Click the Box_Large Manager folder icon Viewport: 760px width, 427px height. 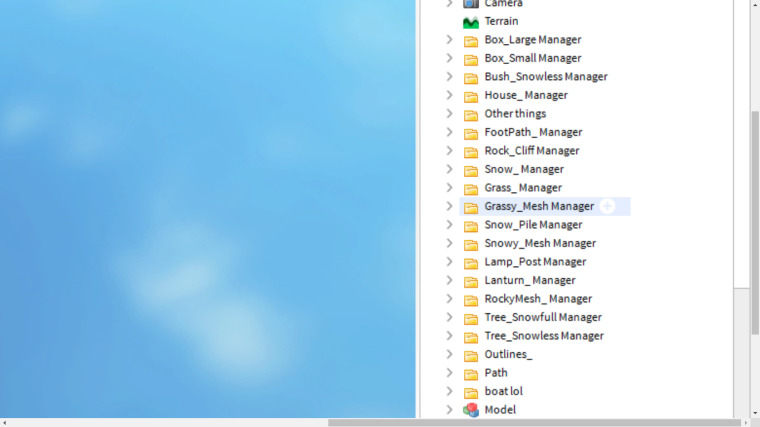(x=471, y=41)
